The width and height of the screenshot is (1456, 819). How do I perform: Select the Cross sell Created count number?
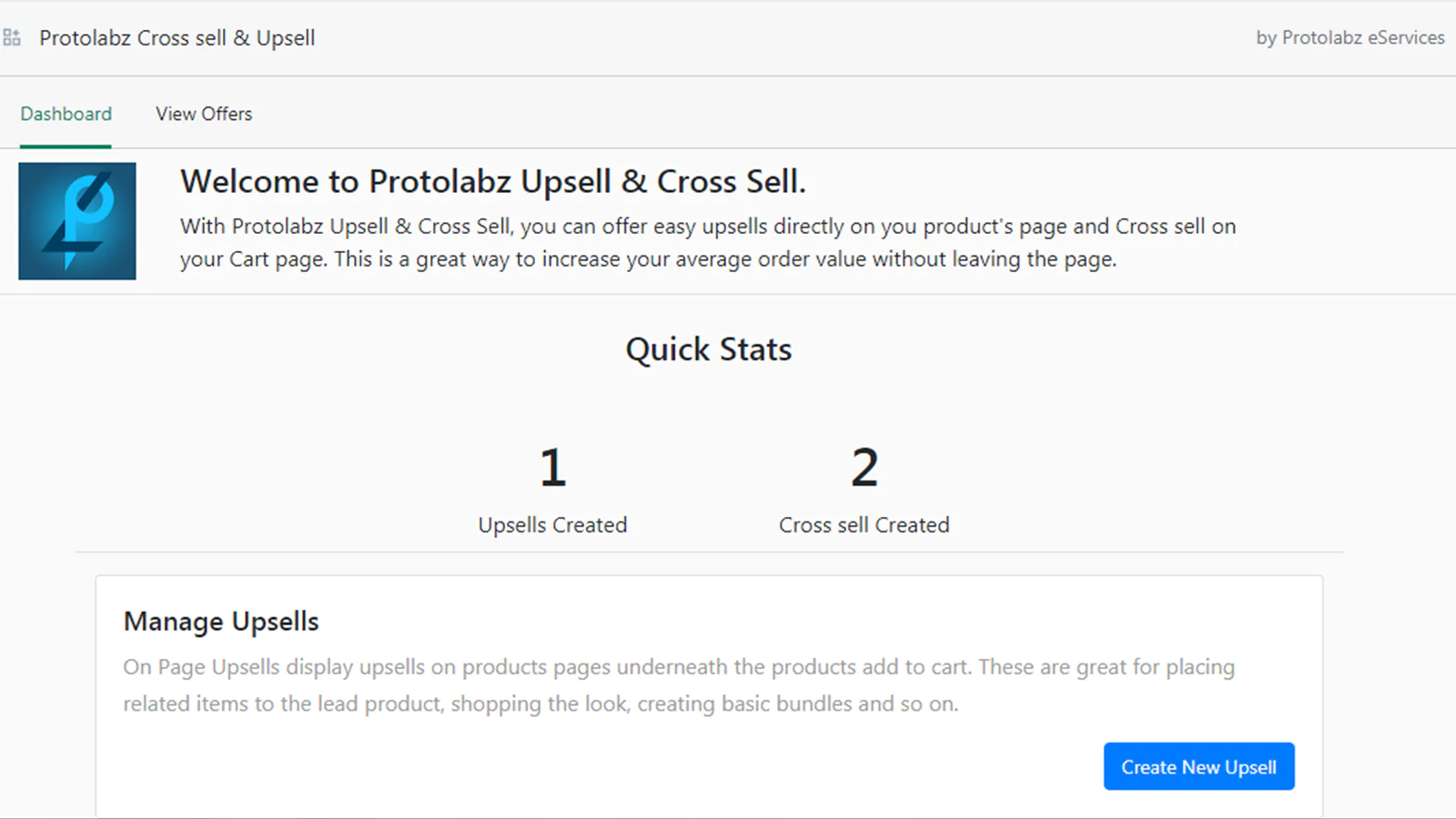864,468
